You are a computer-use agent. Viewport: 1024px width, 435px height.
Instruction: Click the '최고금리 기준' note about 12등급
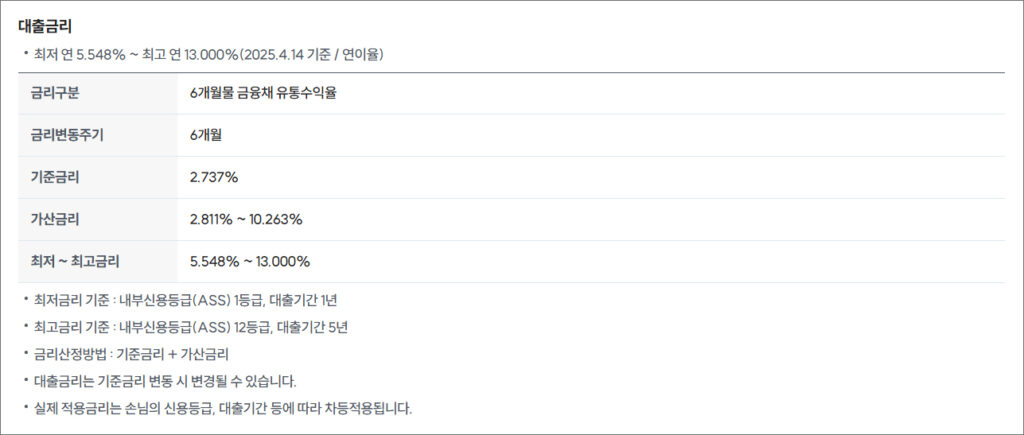190,327
